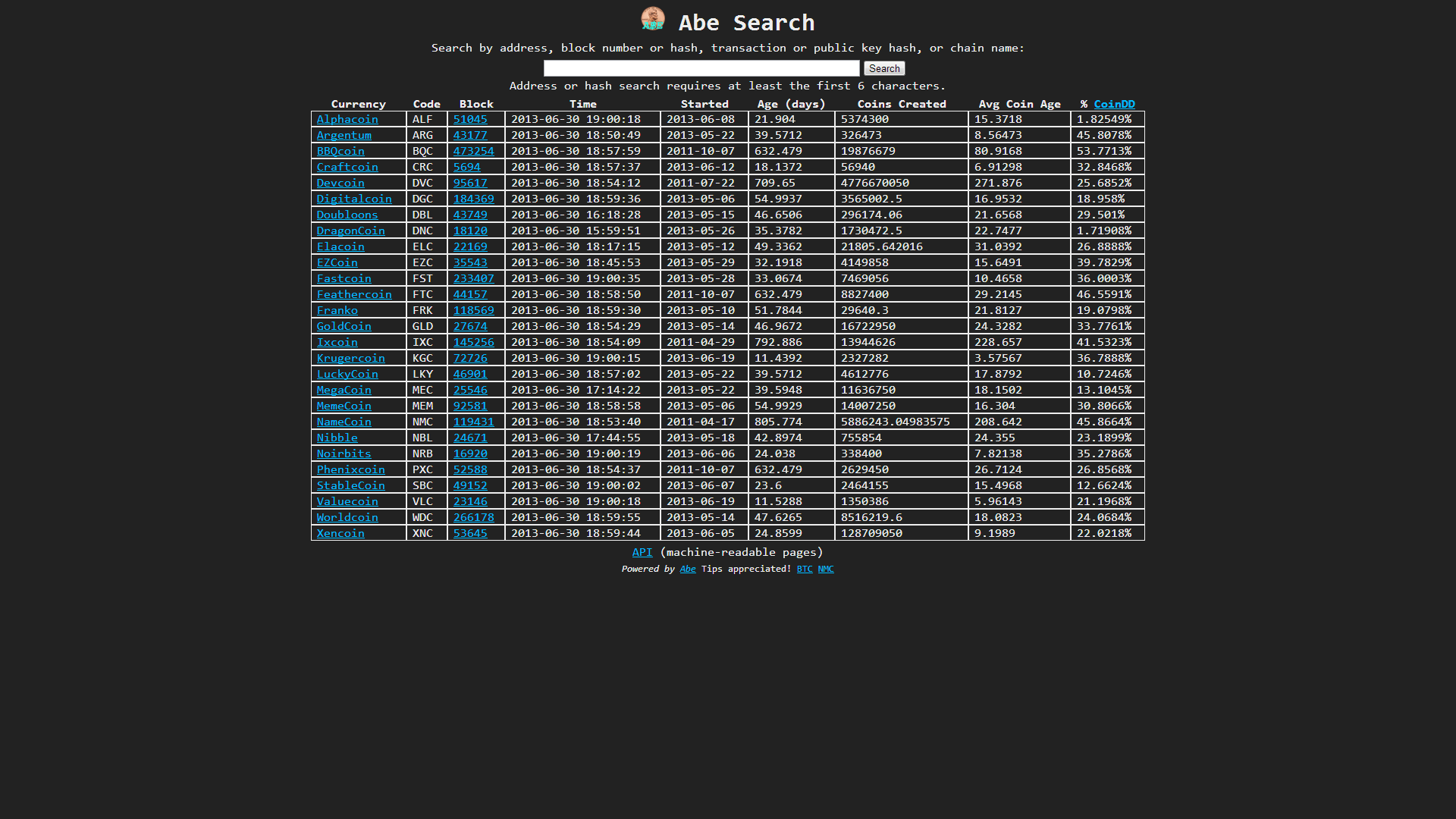This screenshot has width=1456, height=819.
Task: Open the CoinDD link in table header
Action: tap(1115, 104)
